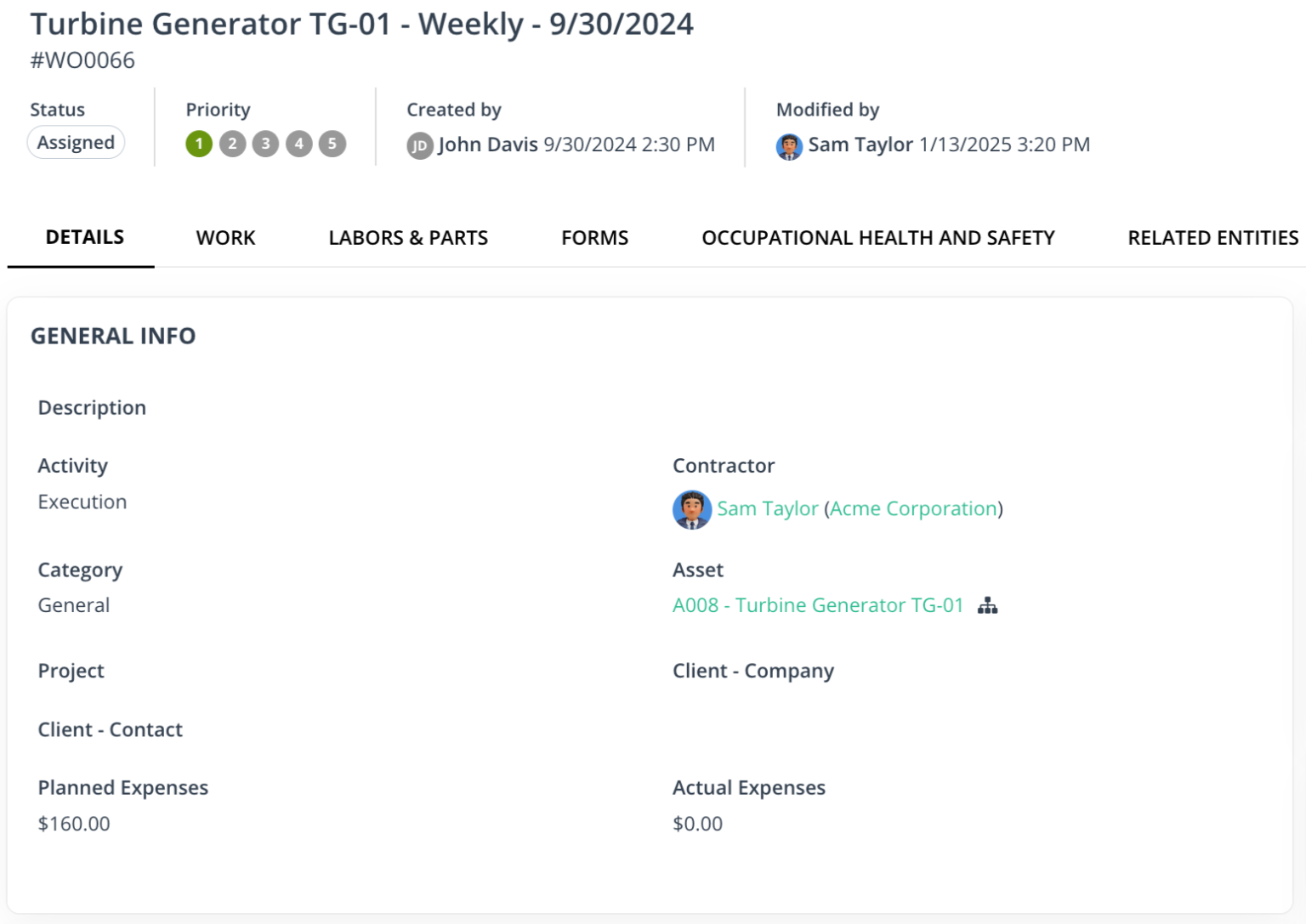Toggle the Assigned status badge
The width and height of the screenshot is (1306, 924).
76,142
